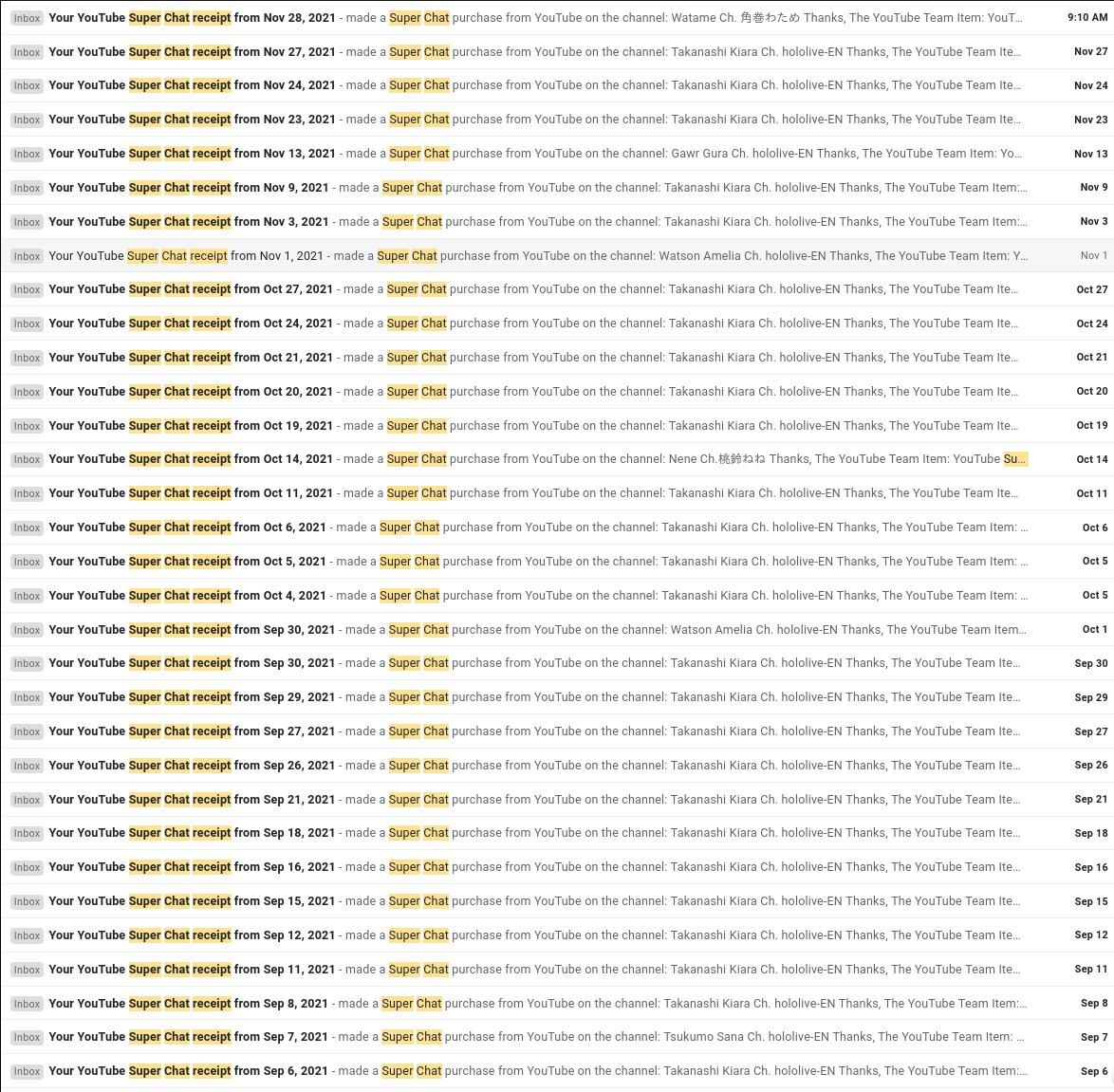Open the Super Chat receipt from Oct 24, 2021
The height and width of the screenshot is (1092, 1114).
pos(557,324)
